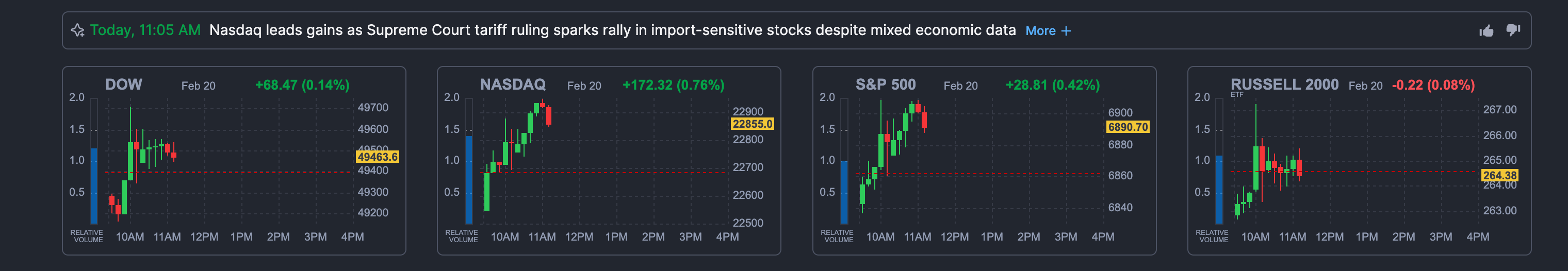Image resolution: width=1568 pixels, height=271 pixels.
Task: Click the S&P 500 price label 6890.70
Action: coord(1128,127)
